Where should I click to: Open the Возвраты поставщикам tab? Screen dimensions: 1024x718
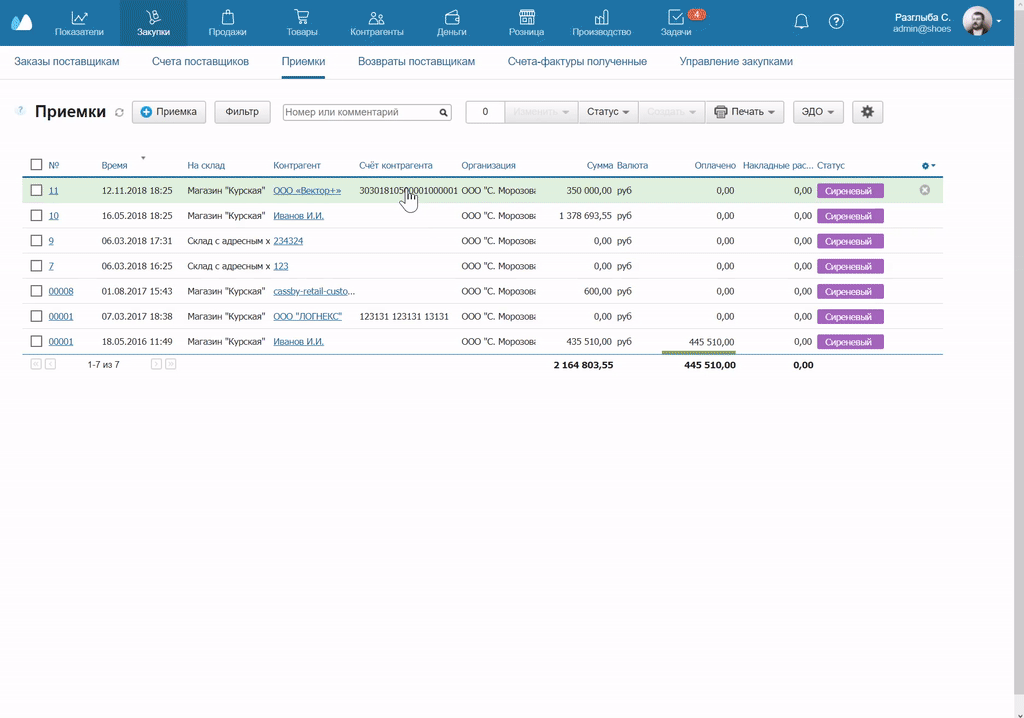[x=416, y=62]
